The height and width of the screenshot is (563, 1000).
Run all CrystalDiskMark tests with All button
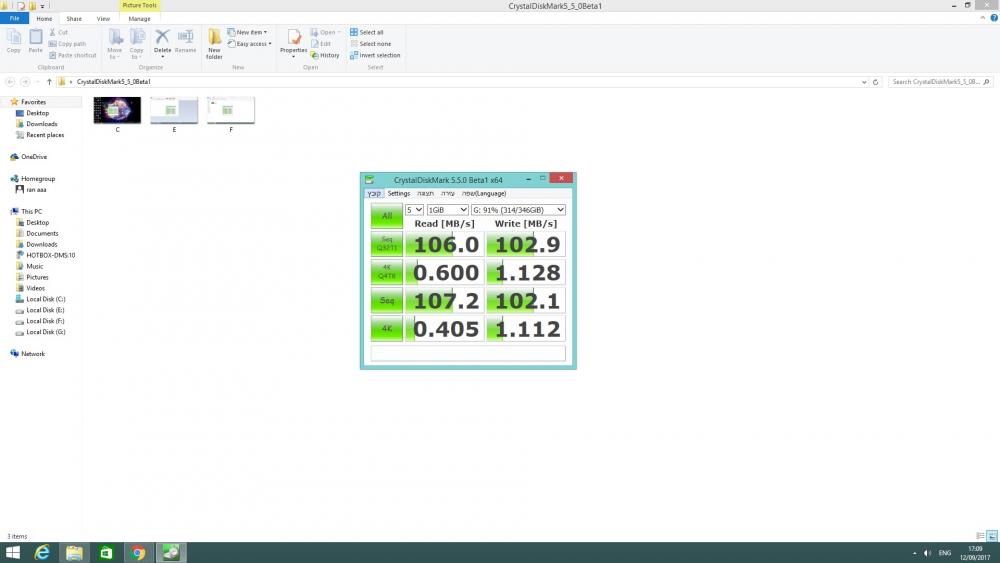[x=386, y=216]
